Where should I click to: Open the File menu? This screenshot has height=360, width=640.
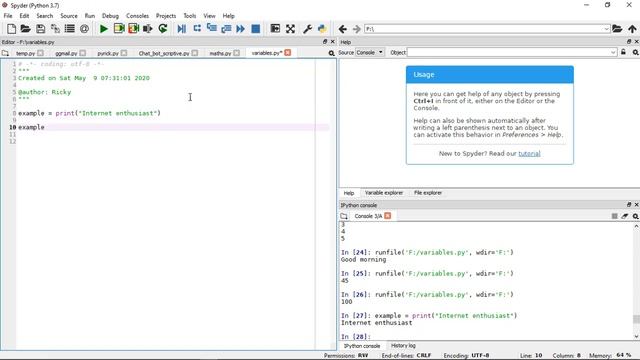(8, 16)
